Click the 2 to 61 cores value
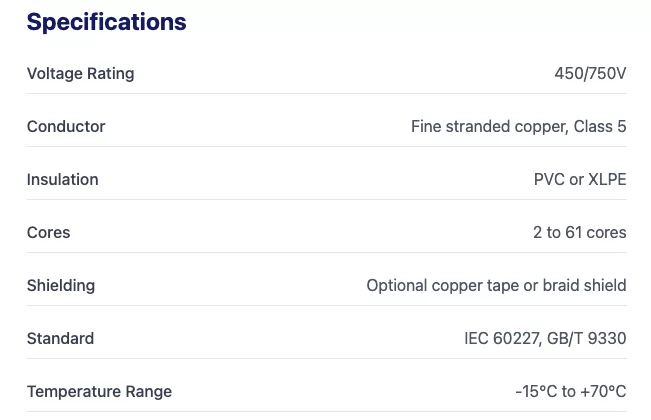The image size is (651, 420). click(579, 232)
